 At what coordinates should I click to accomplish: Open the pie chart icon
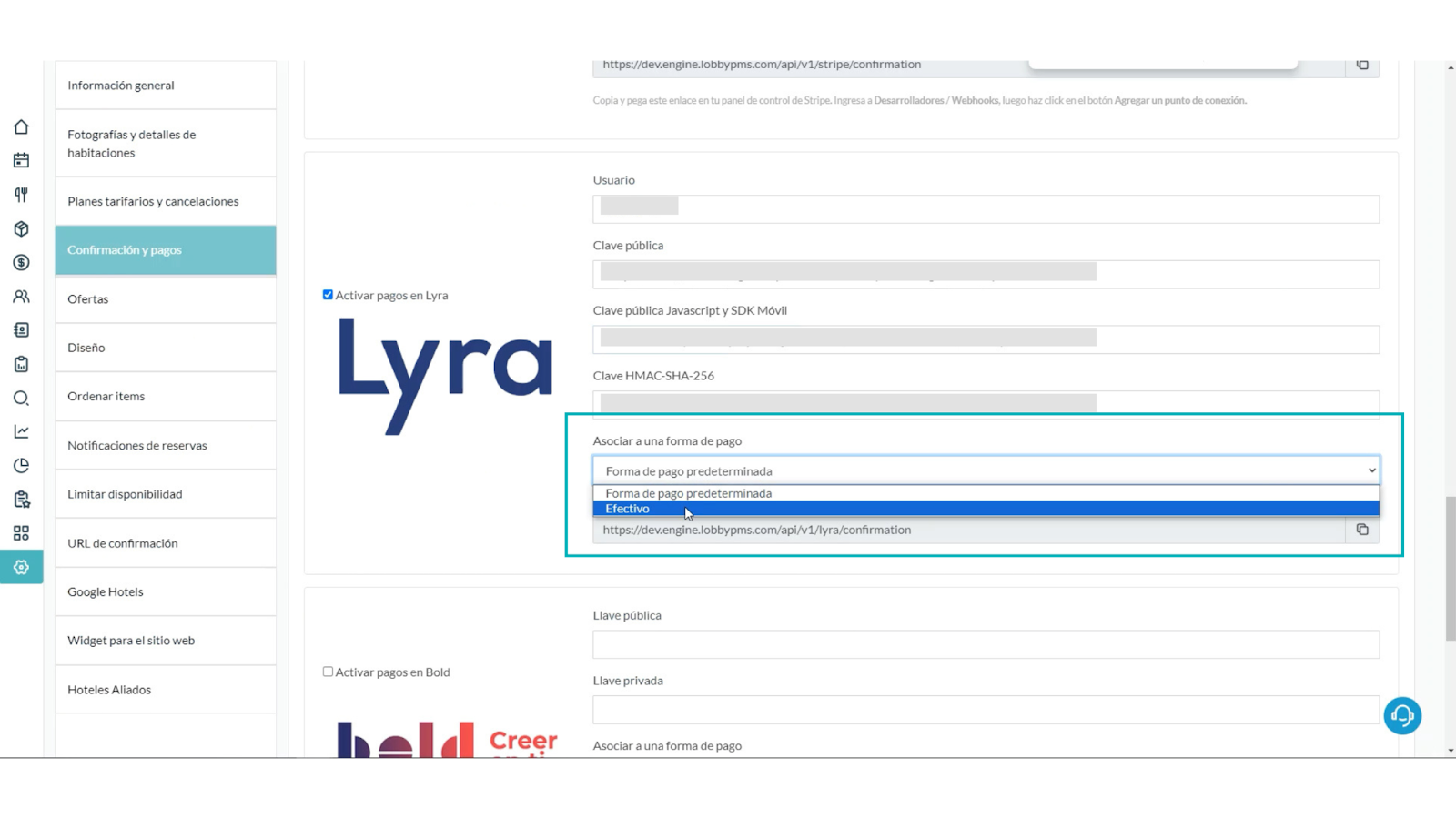21,465
